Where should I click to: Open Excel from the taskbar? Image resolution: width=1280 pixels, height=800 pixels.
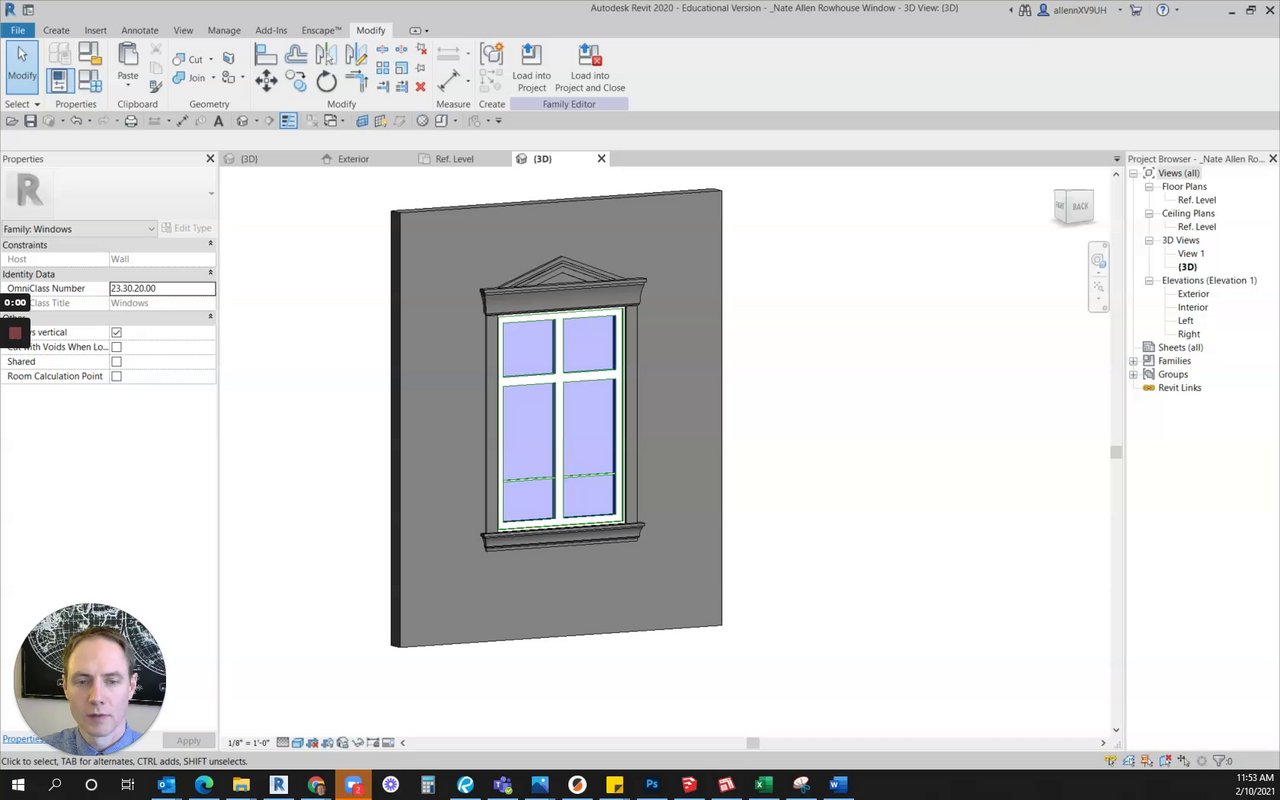point(764,785)
